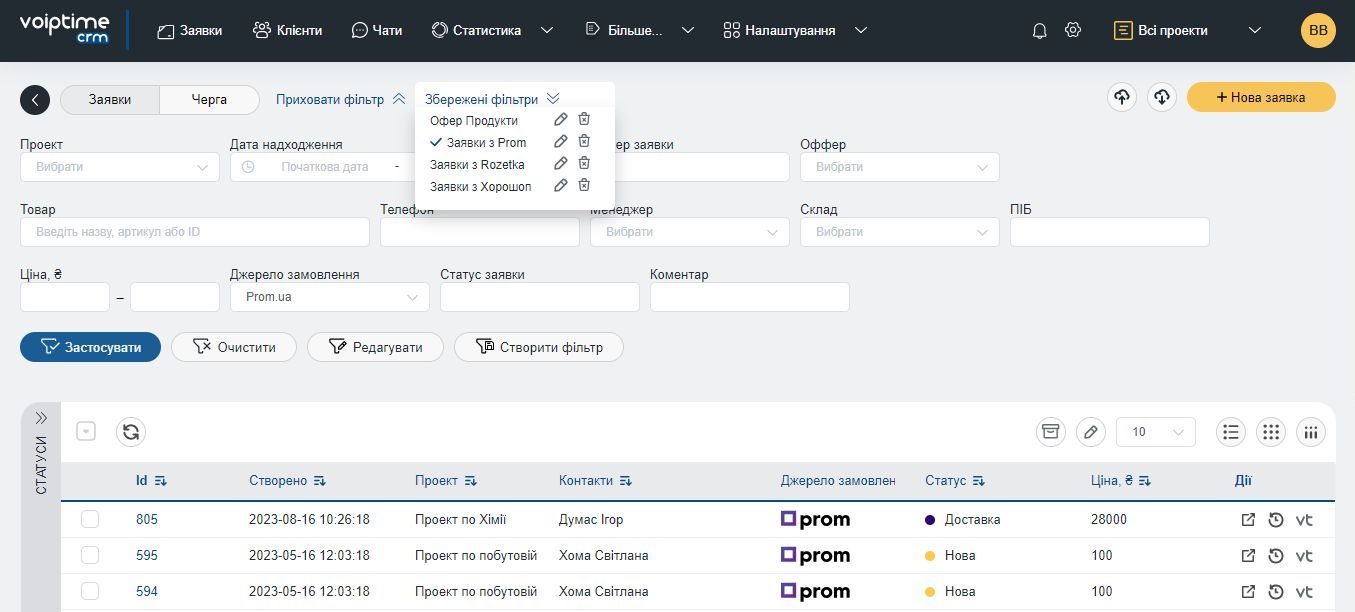The image size is (1355, 612).
Task: Click the Застосувати button
Action: pos(90,347)
